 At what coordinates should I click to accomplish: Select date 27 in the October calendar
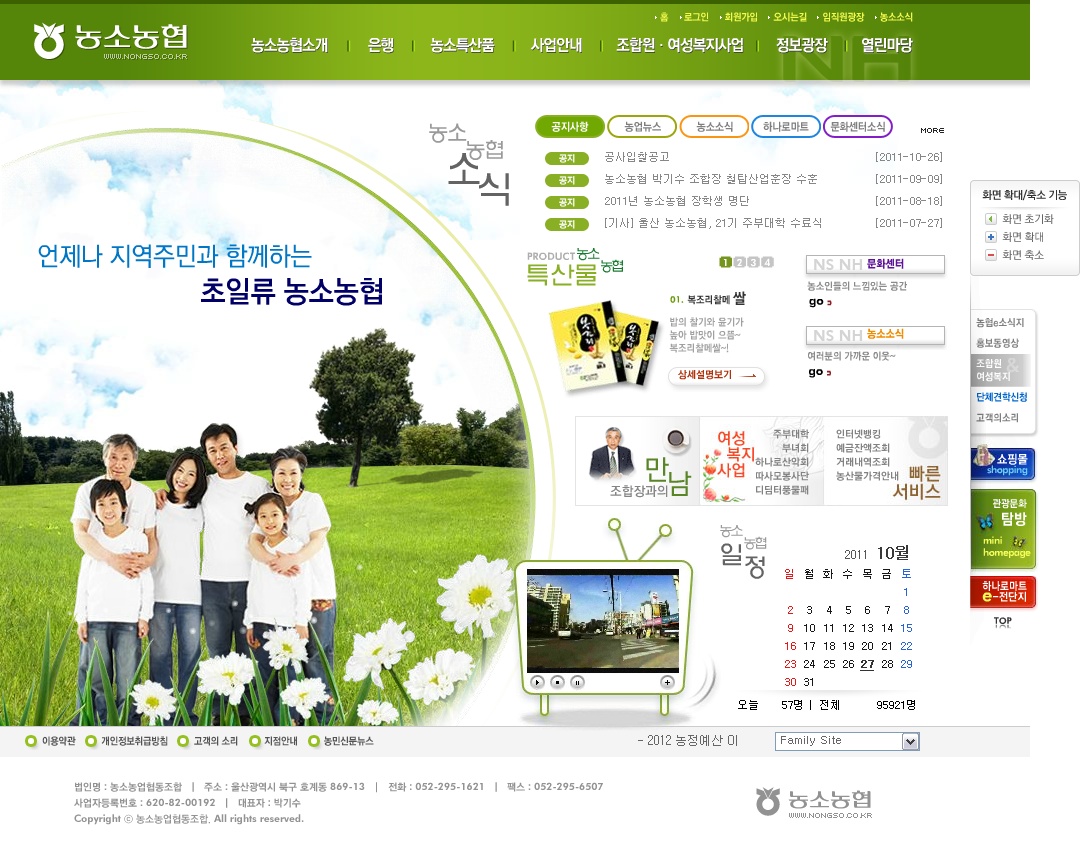867,664
